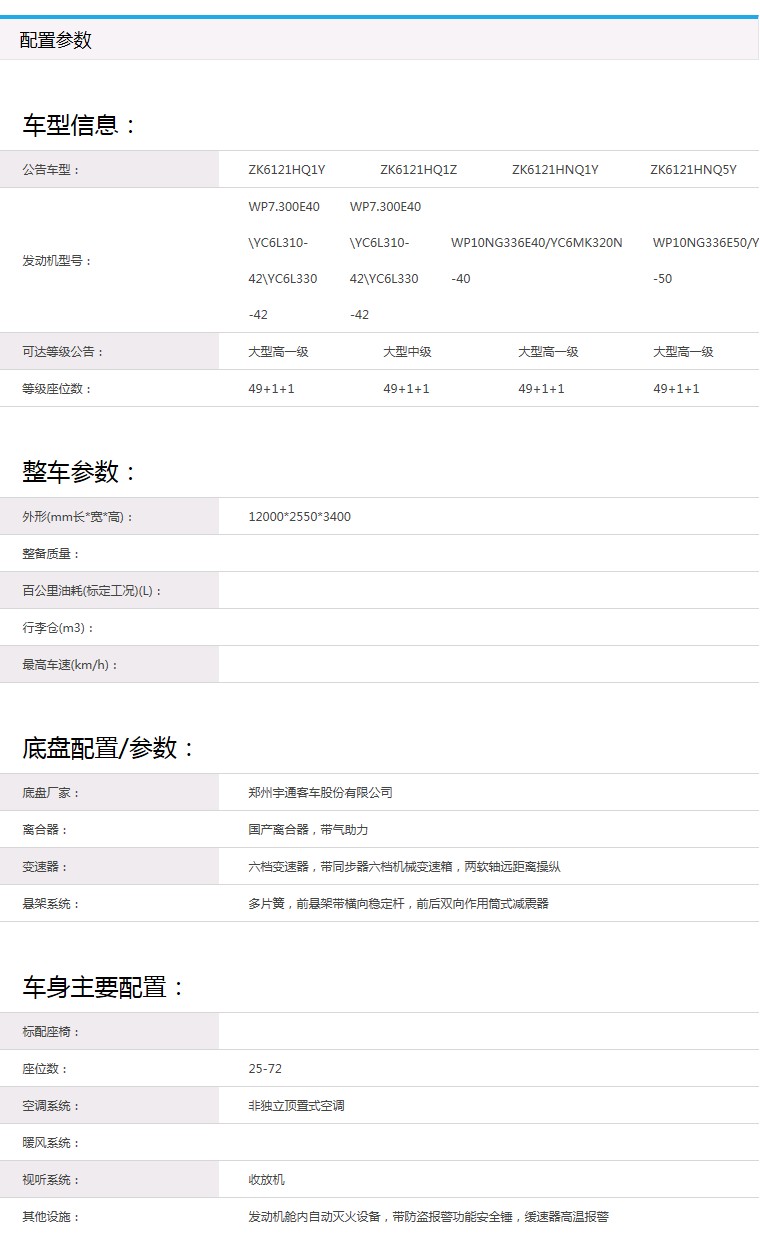Click the 悬架系统 row label
The width and height of the screenshot is (760, 1234).
[x=51, y=904]
